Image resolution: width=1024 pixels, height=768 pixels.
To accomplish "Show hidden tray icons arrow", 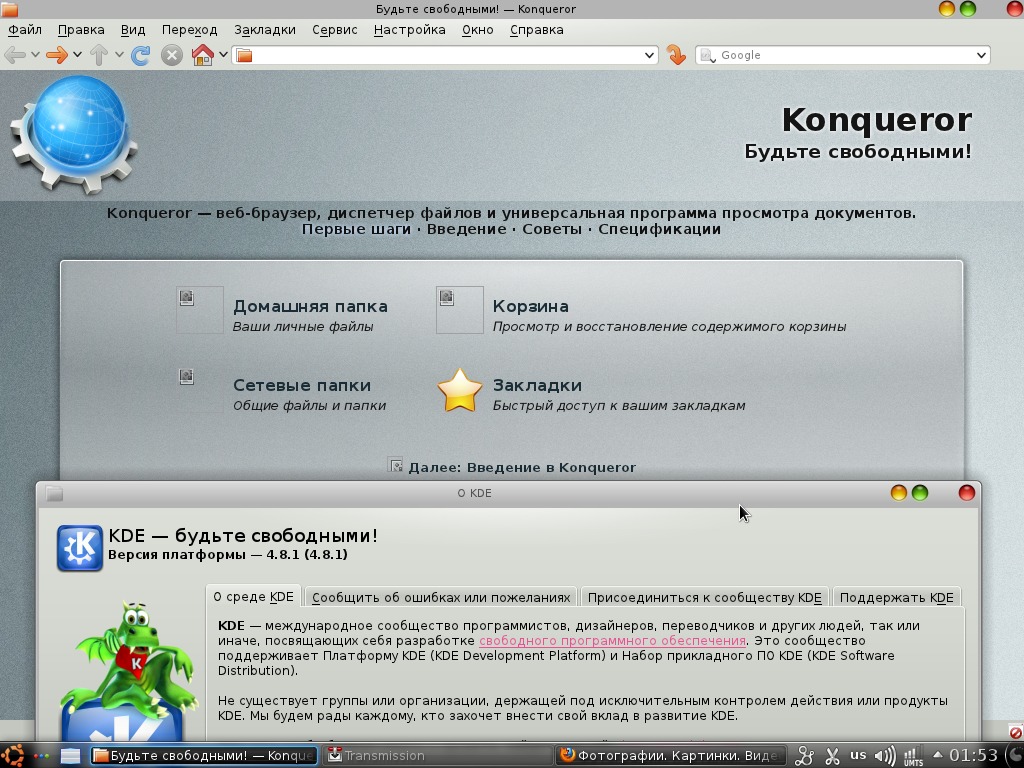I will pyautogui.click(x=938, y=755).
